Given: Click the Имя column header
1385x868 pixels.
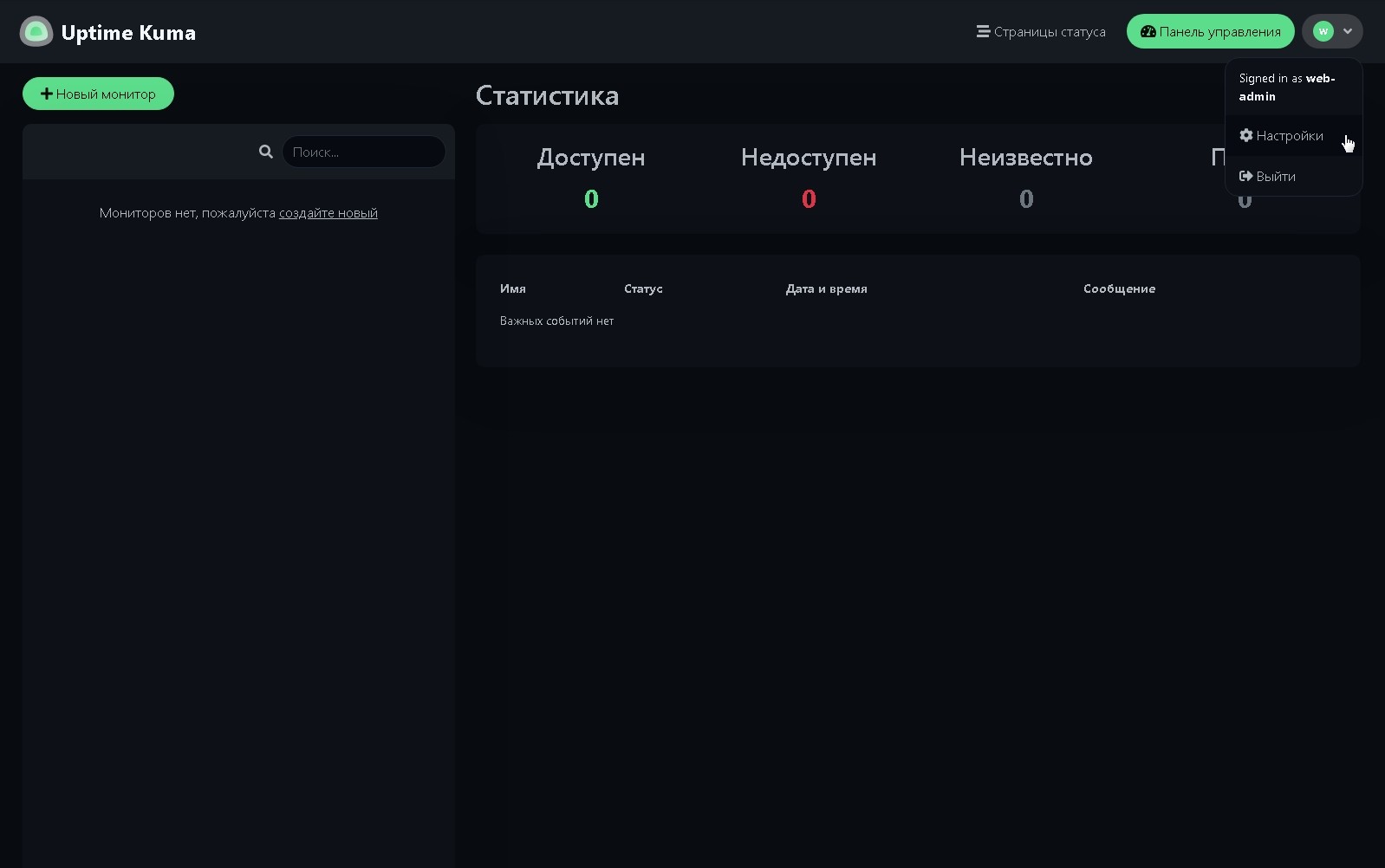Looking at the screenshot, I should tap(513, 289).
